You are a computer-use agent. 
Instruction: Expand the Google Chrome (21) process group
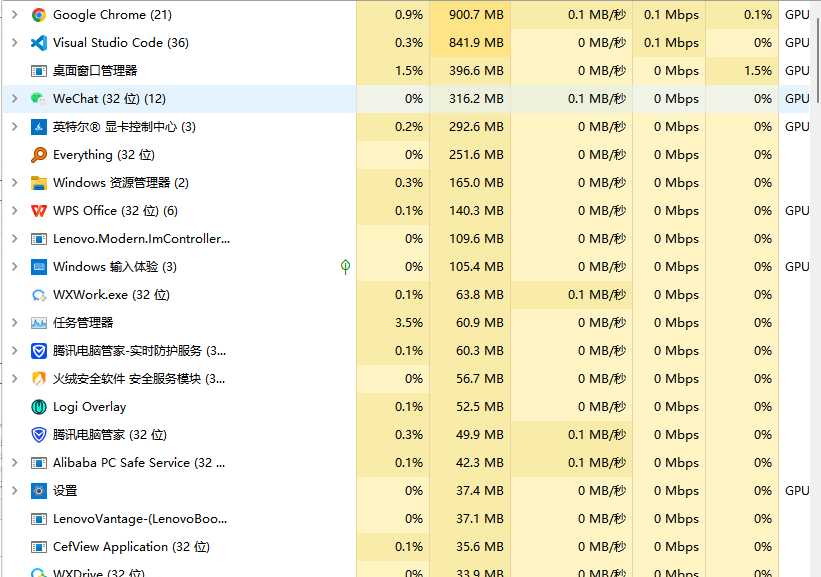[15, 15]
